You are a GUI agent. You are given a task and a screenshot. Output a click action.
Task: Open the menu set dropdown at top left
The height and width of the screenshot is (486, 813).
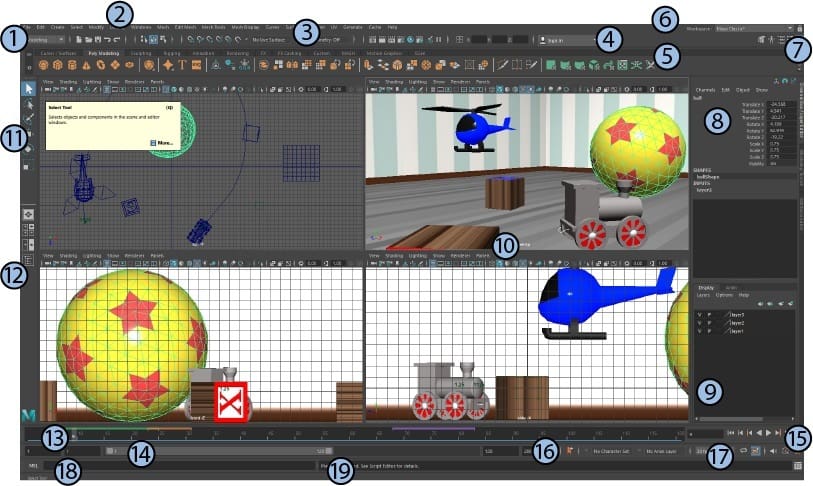[46, 39]
